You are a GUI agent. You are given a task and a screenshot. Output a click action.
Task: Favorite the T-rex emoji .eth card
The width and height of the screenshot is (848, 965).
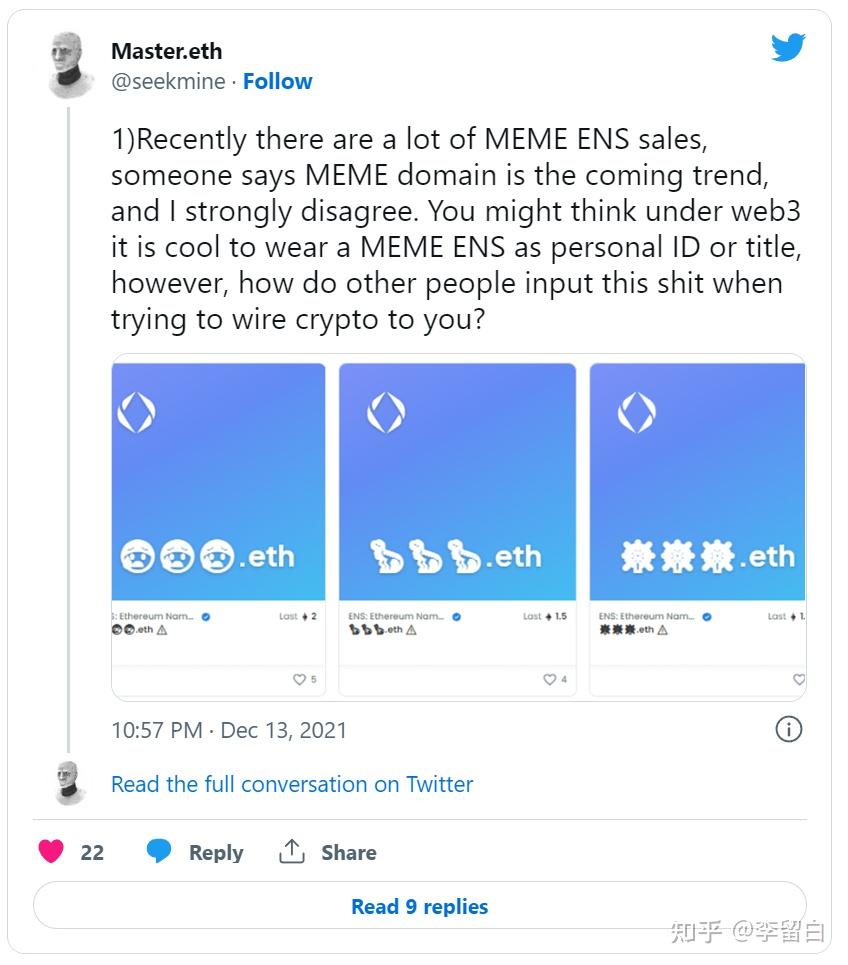[550, 680]
